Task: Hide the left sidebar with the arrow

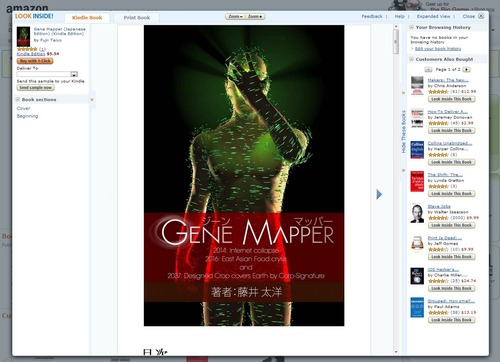Action: pyautogui.click(x=92, y=99)
